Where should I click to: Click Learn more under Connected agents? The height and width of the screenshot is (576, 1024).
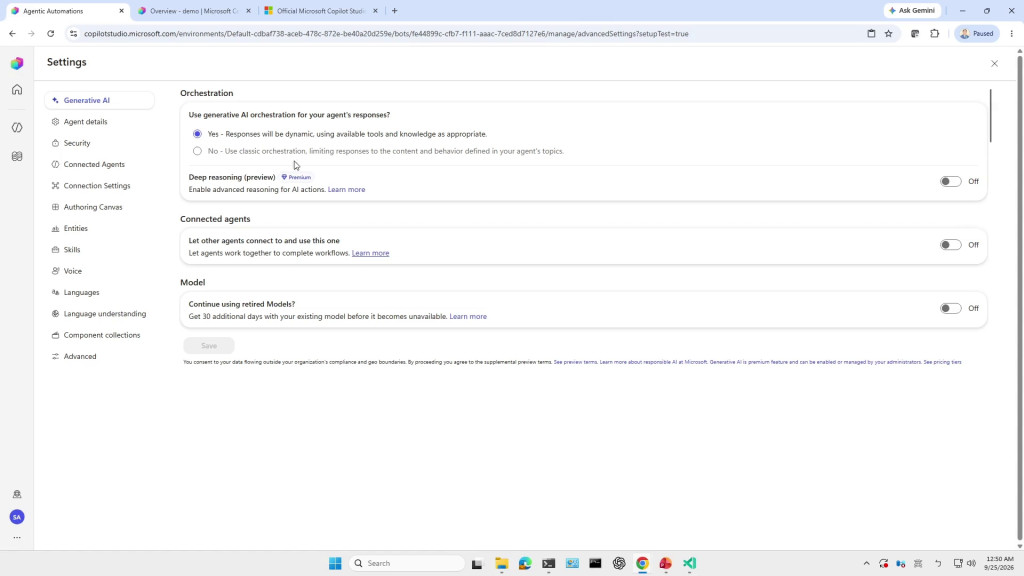tap(370, 253)
